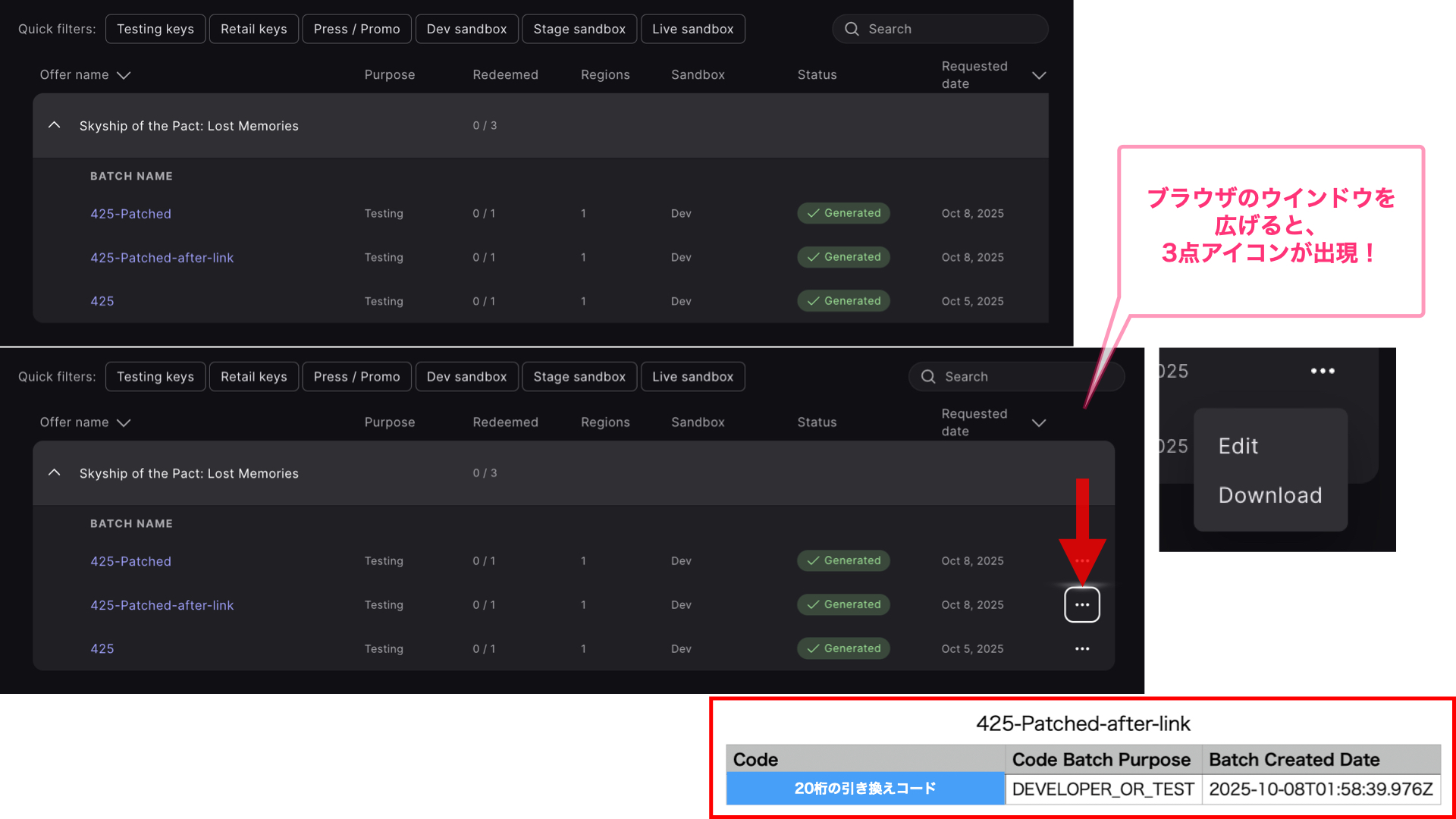Choose Download from the popup menu
Screen dimensions: 1456x819
1270,495
